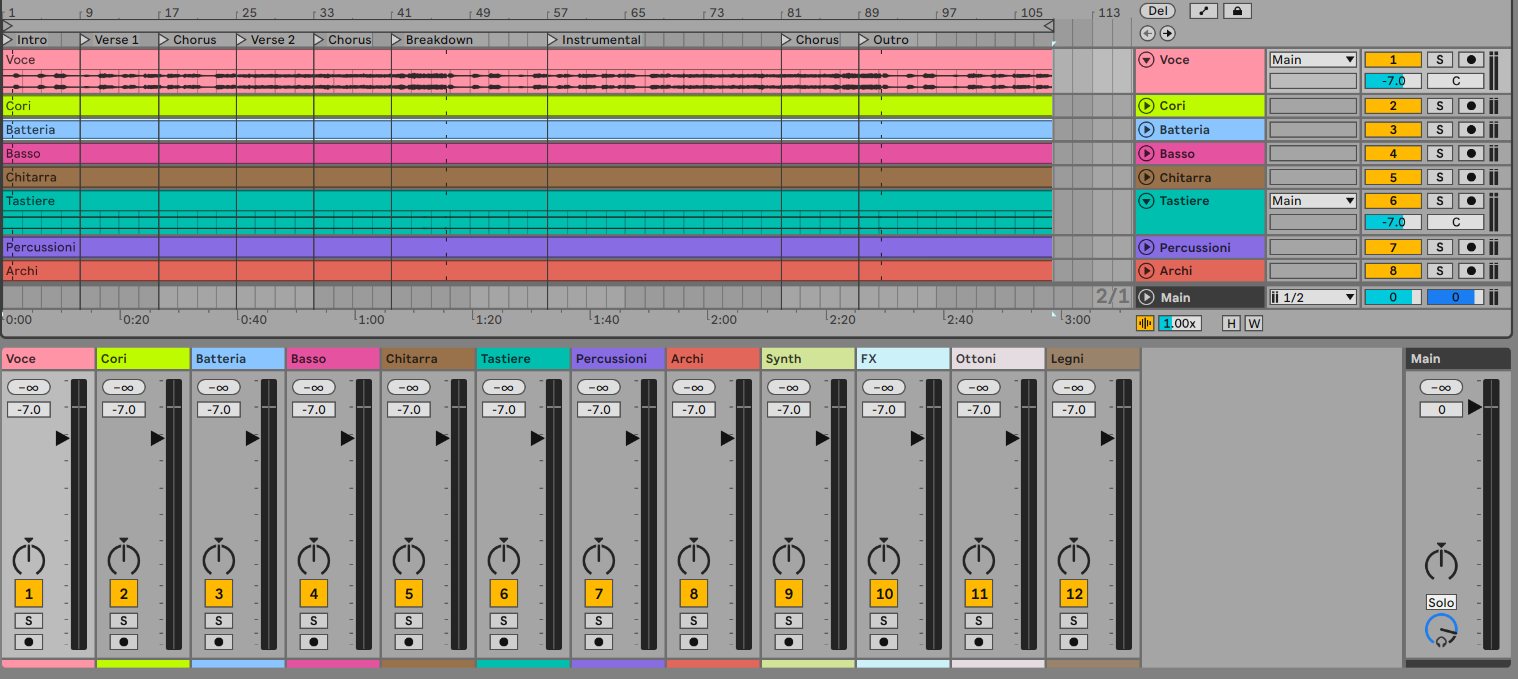Collapse the Voce track with its fold arrow
1518x679 pixels.
point(1147,60)
